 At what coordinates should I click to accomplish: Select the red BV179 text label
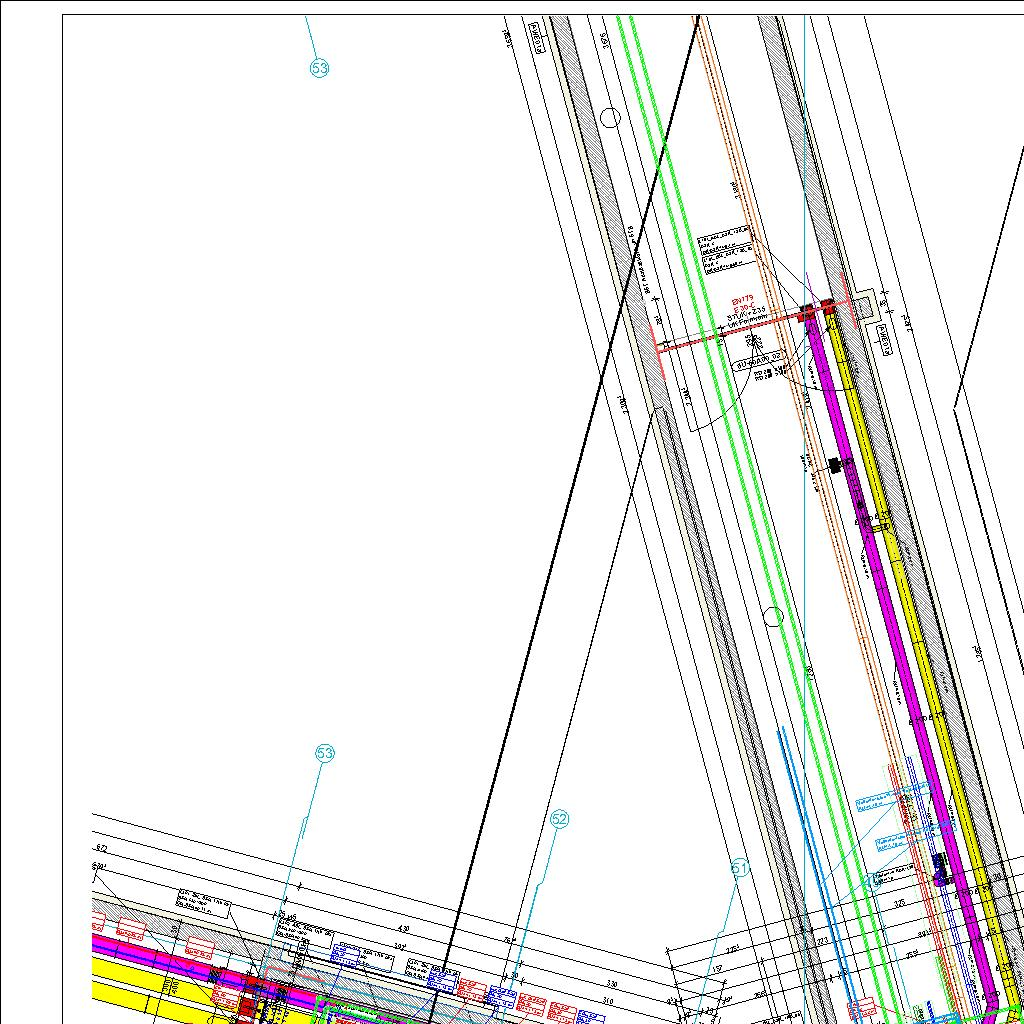click(x=742, y=299)
